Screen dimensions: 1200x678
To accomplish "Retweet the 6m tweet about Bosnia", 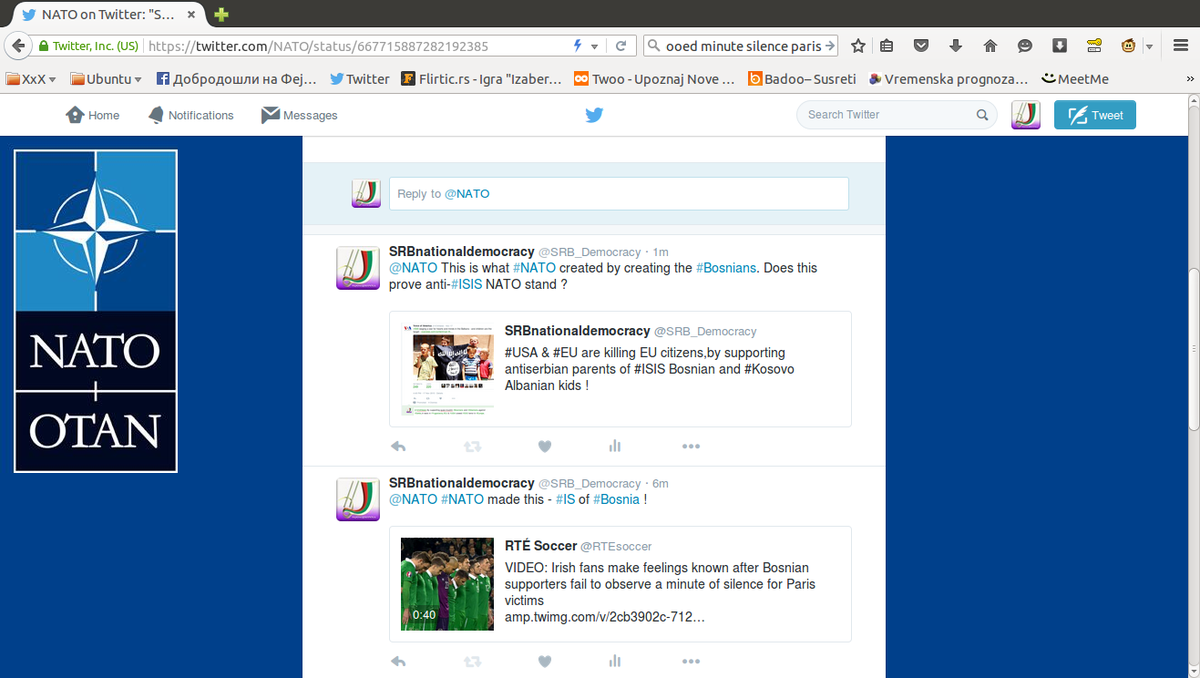I will 473,661.
